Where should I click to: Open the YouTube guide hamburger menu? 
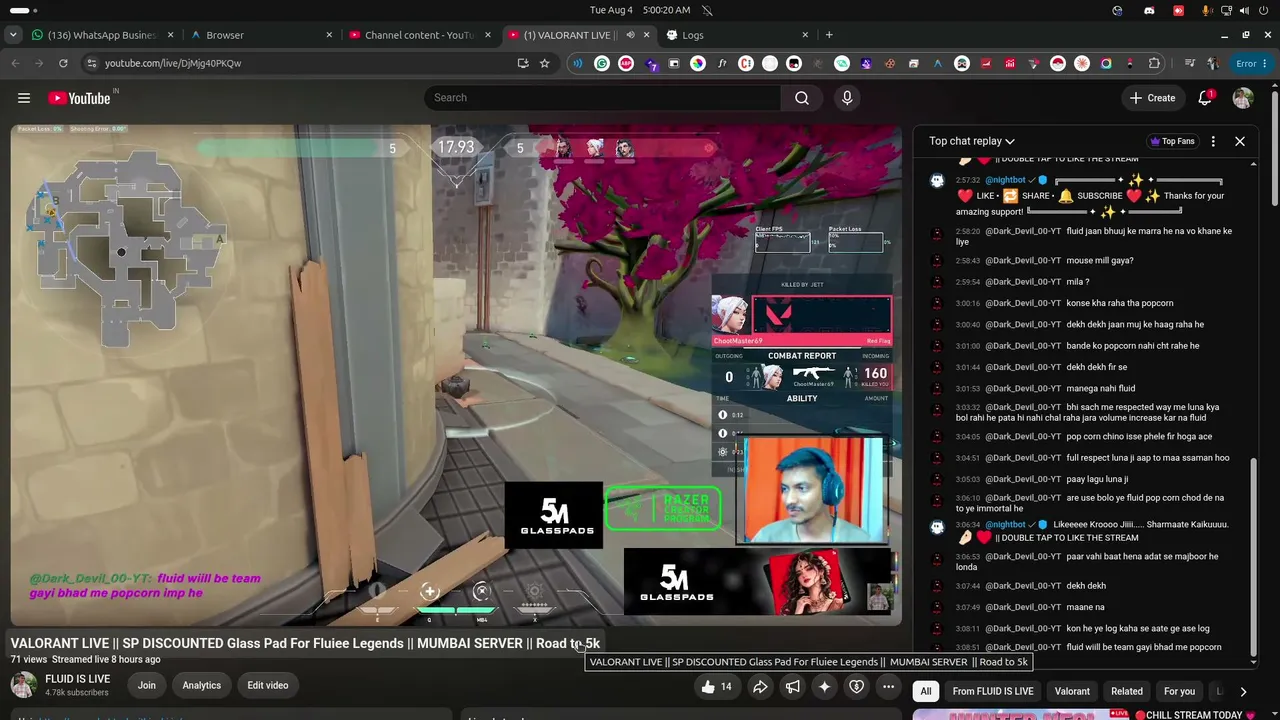coord(24,98)
